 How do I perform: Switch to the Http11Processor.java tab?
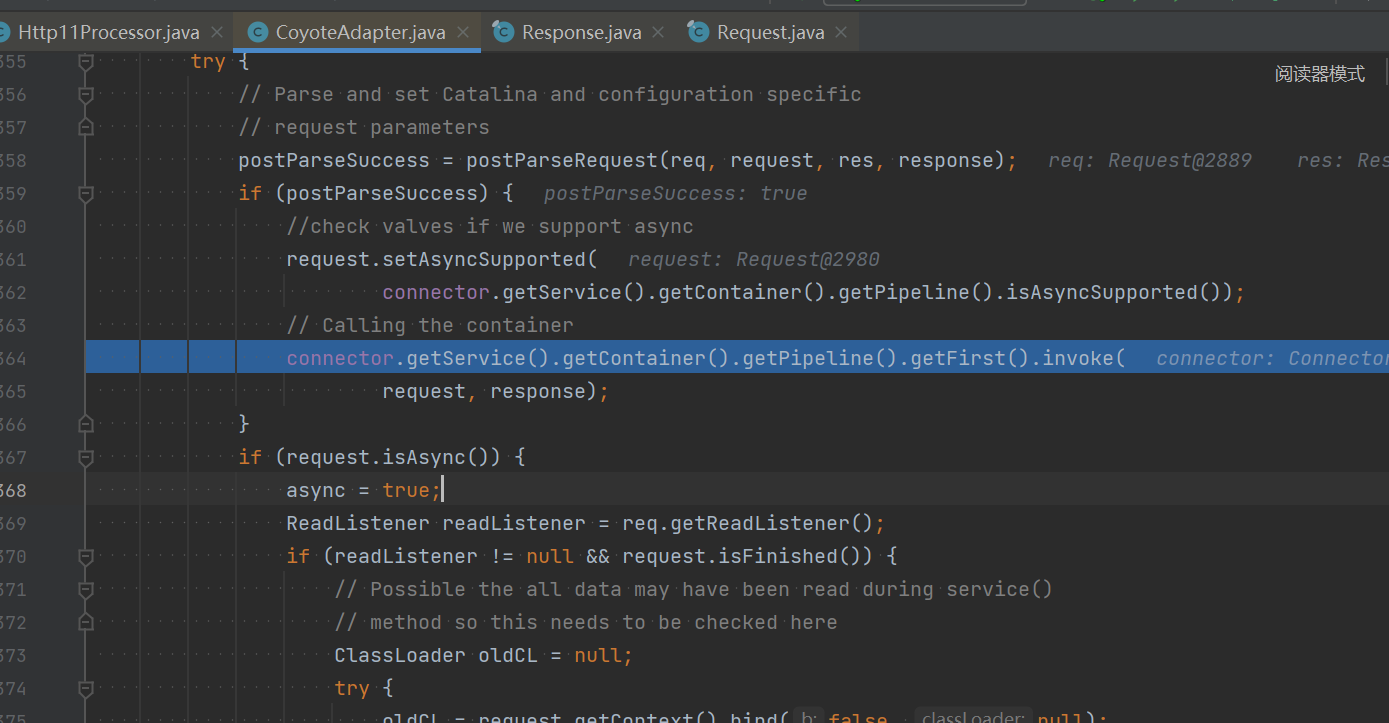[108, 33]
